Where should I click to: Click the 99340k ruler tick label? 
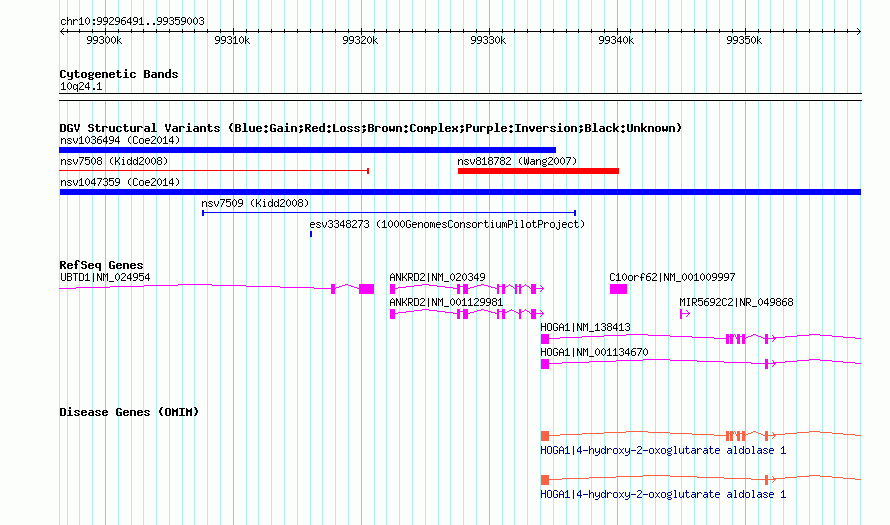click(616, 41)
